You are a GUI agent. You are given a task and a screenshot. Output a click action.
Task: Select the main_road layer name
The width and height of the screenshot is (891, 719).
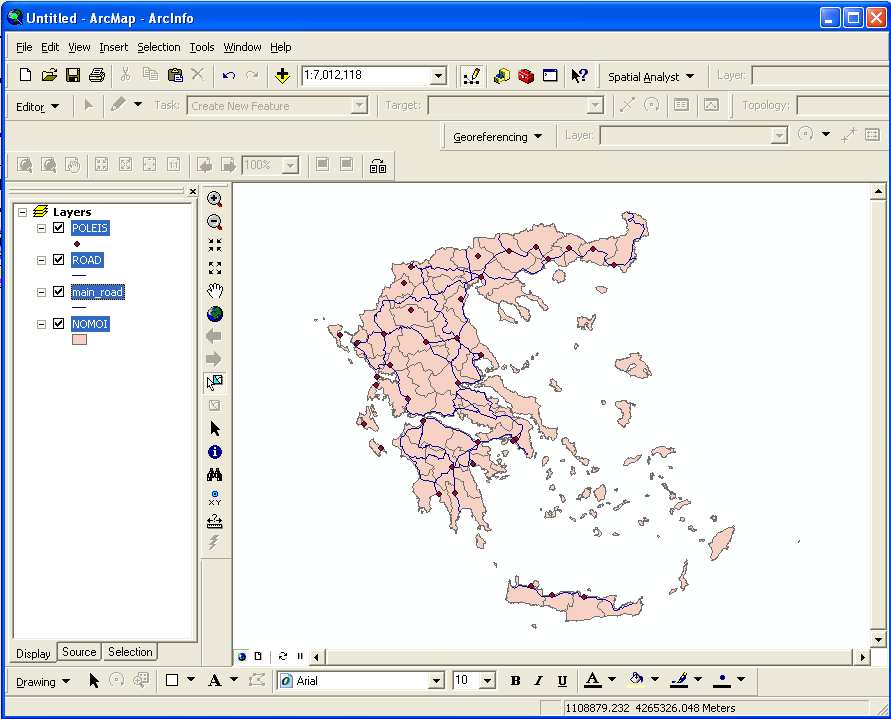[98, 292]
